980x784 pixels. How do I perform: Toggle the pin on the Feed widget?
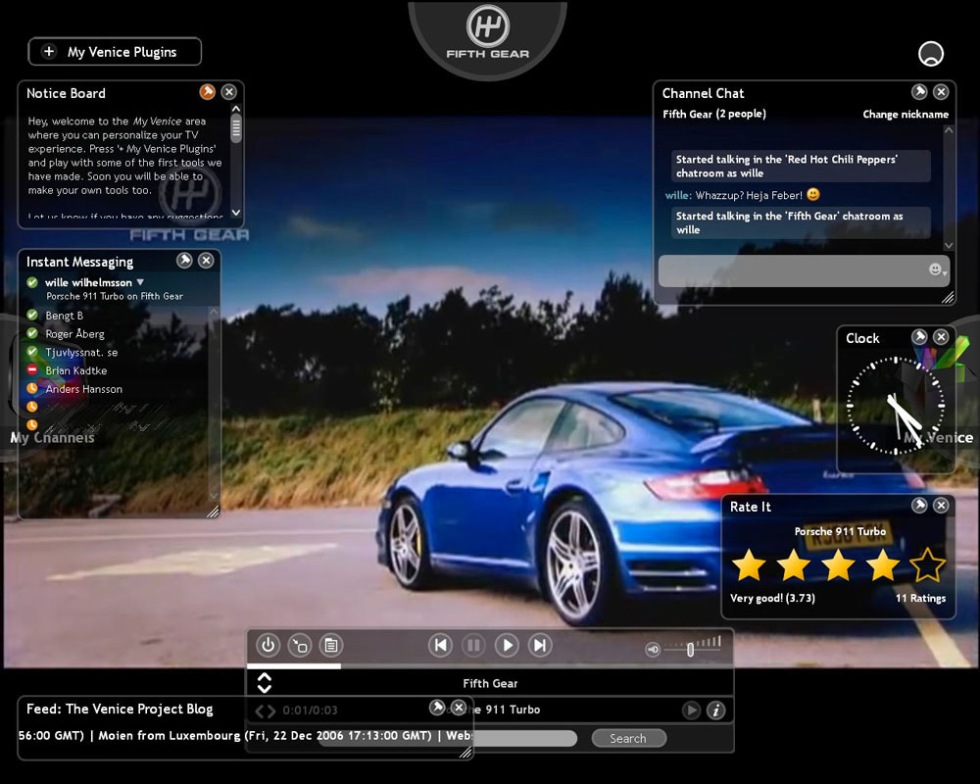point(437,708)
